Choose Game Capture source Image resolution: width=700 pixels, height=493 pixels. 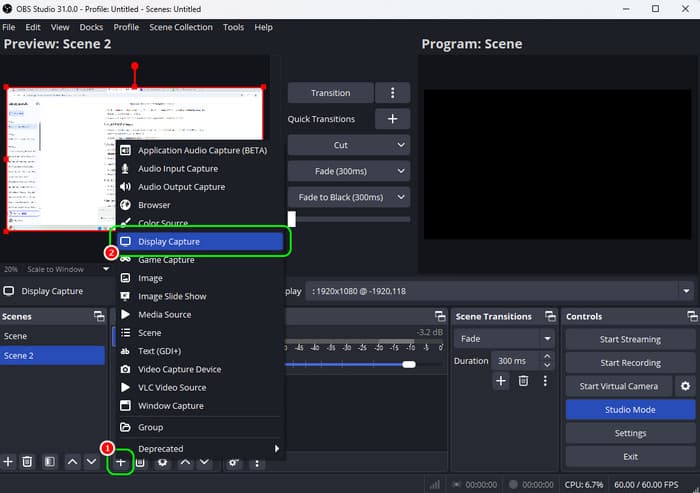(x=200, y=260)
